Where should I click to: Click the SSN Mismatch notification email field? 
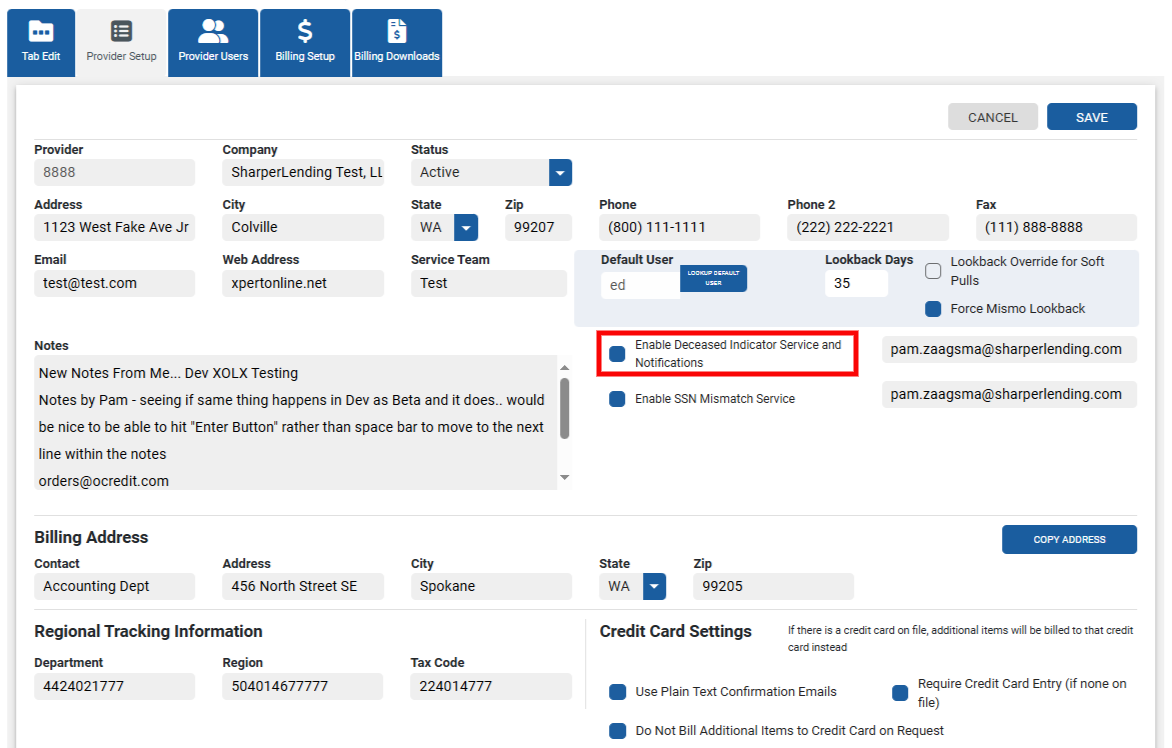1009,395
